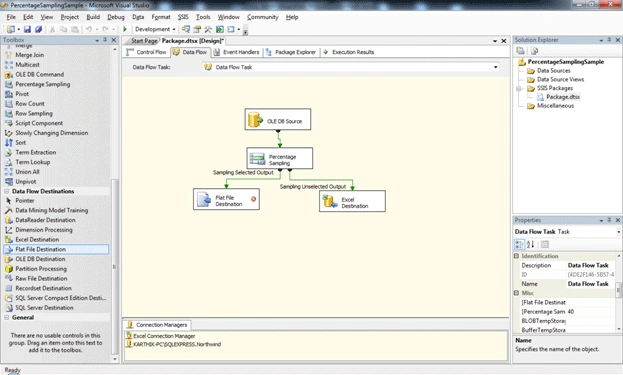Pick Script Component in the Toolbox
This screenshot has width=623, height=375.
pos(39,123)
